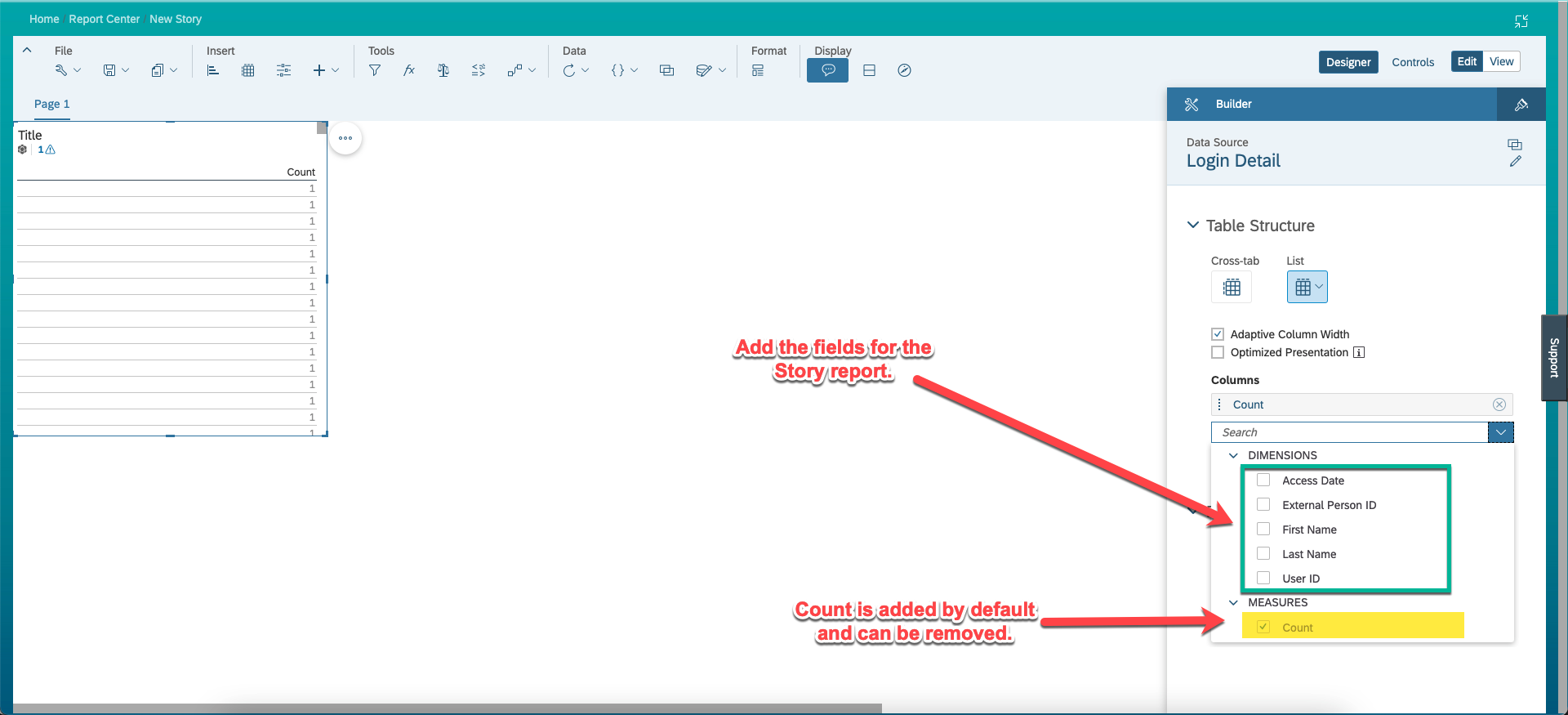Go to Home in the breadcrumb
Screen dimensions: 1568x715
click(x=44, y=19)
